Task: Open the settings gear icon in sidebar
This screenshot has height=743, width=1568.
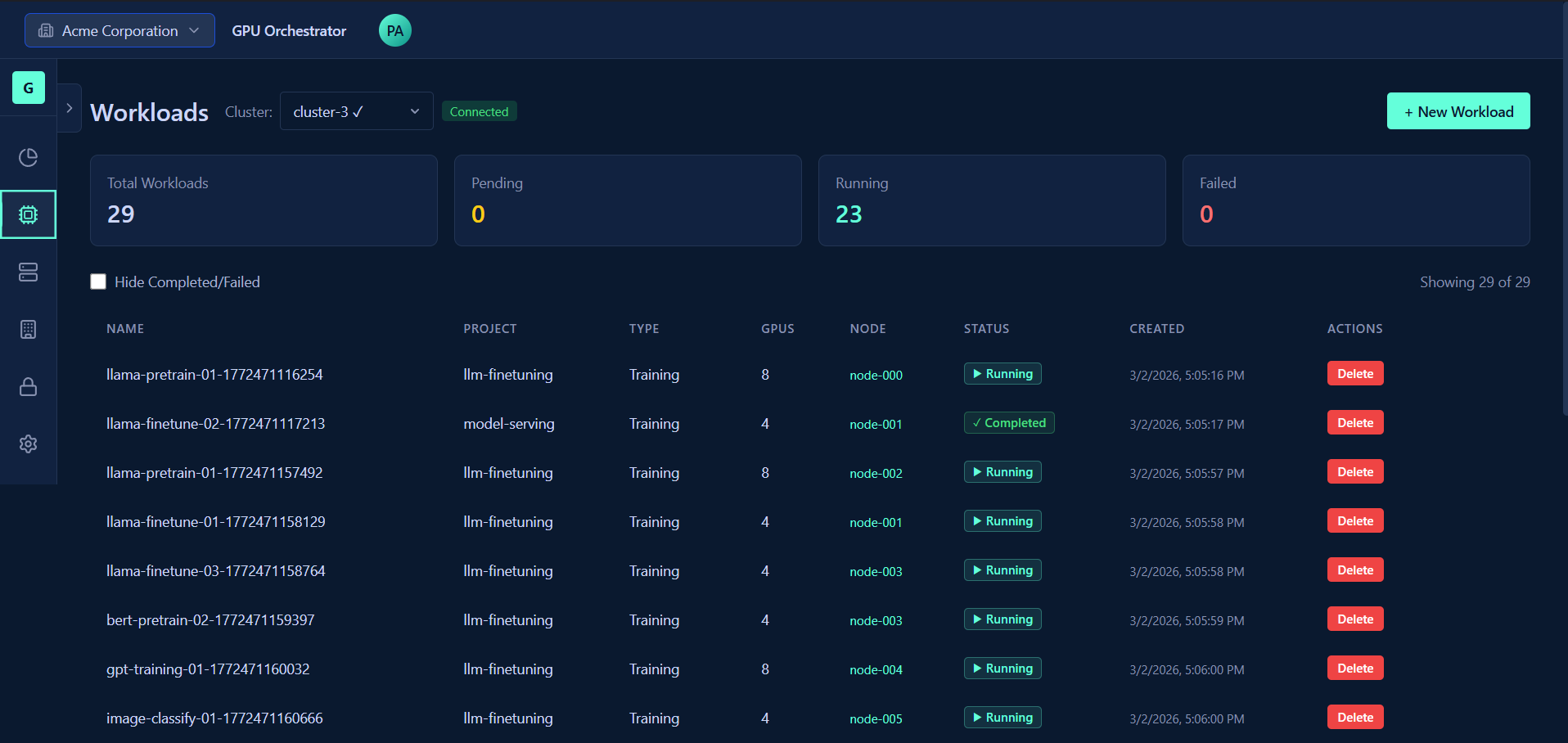Action: [x=28, y=444]
